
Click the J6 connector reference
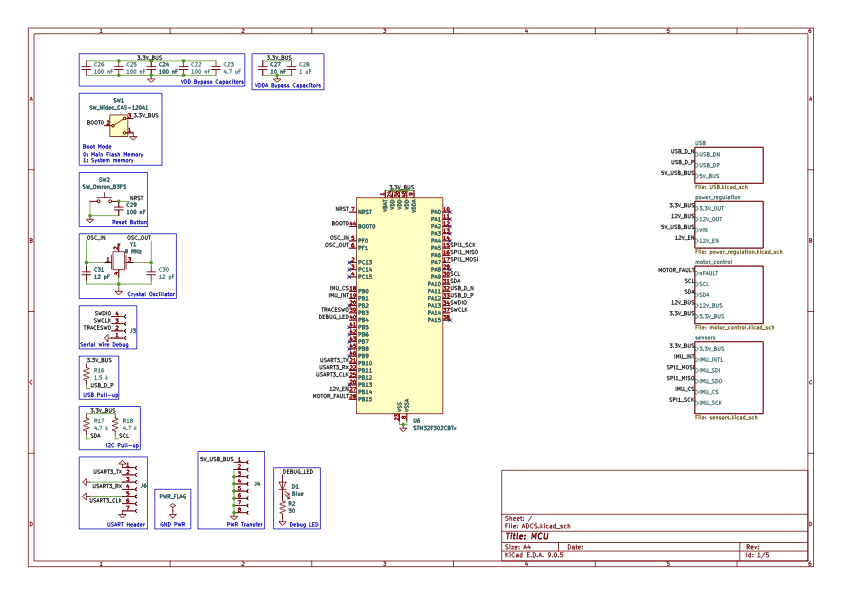(x=143, y=486)
